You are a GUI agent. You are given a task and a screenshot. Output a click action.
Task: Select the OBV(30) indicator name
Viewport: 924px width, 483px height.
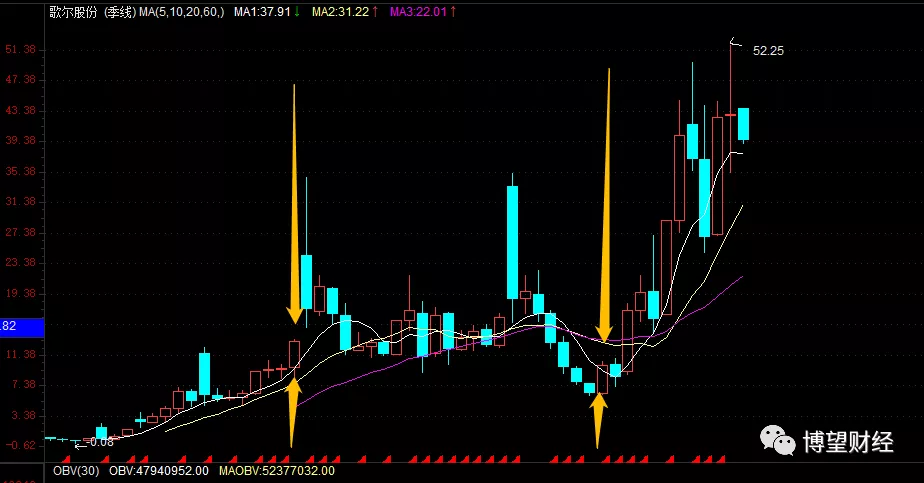coord(76,471)
